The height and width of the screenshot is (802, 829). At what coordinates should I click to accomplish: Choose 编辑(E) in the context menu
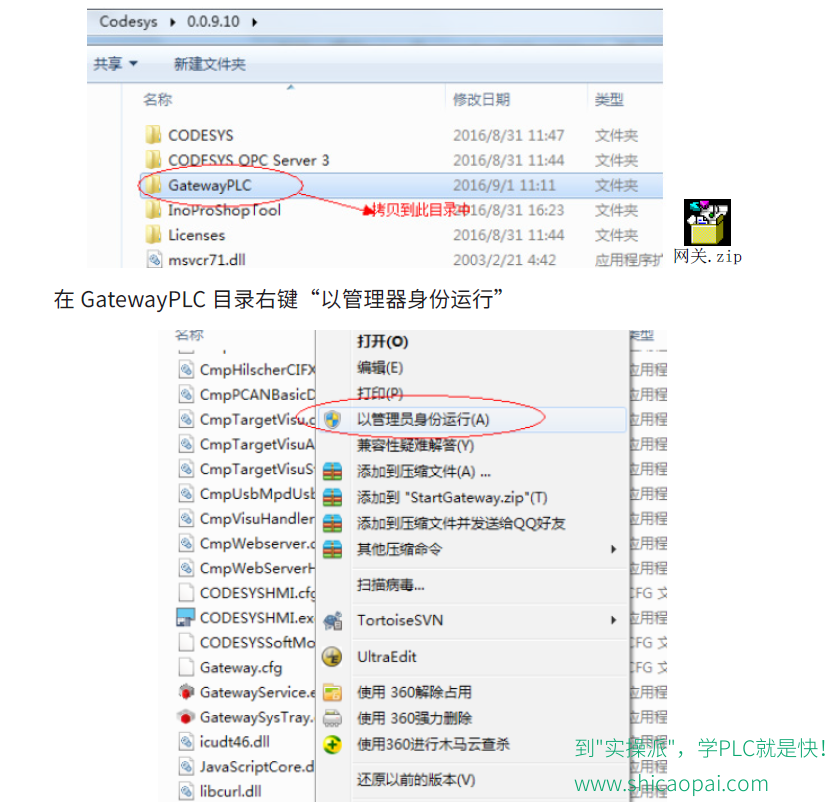(380, 367)
